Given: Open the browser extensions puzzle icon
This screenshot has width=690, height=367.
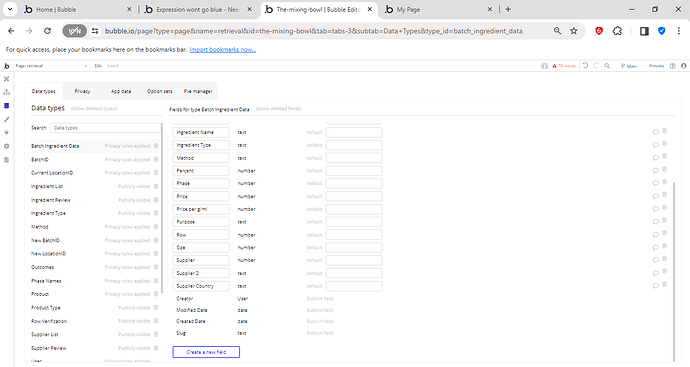Looking at the screenshot, I should tap(617, 31).
